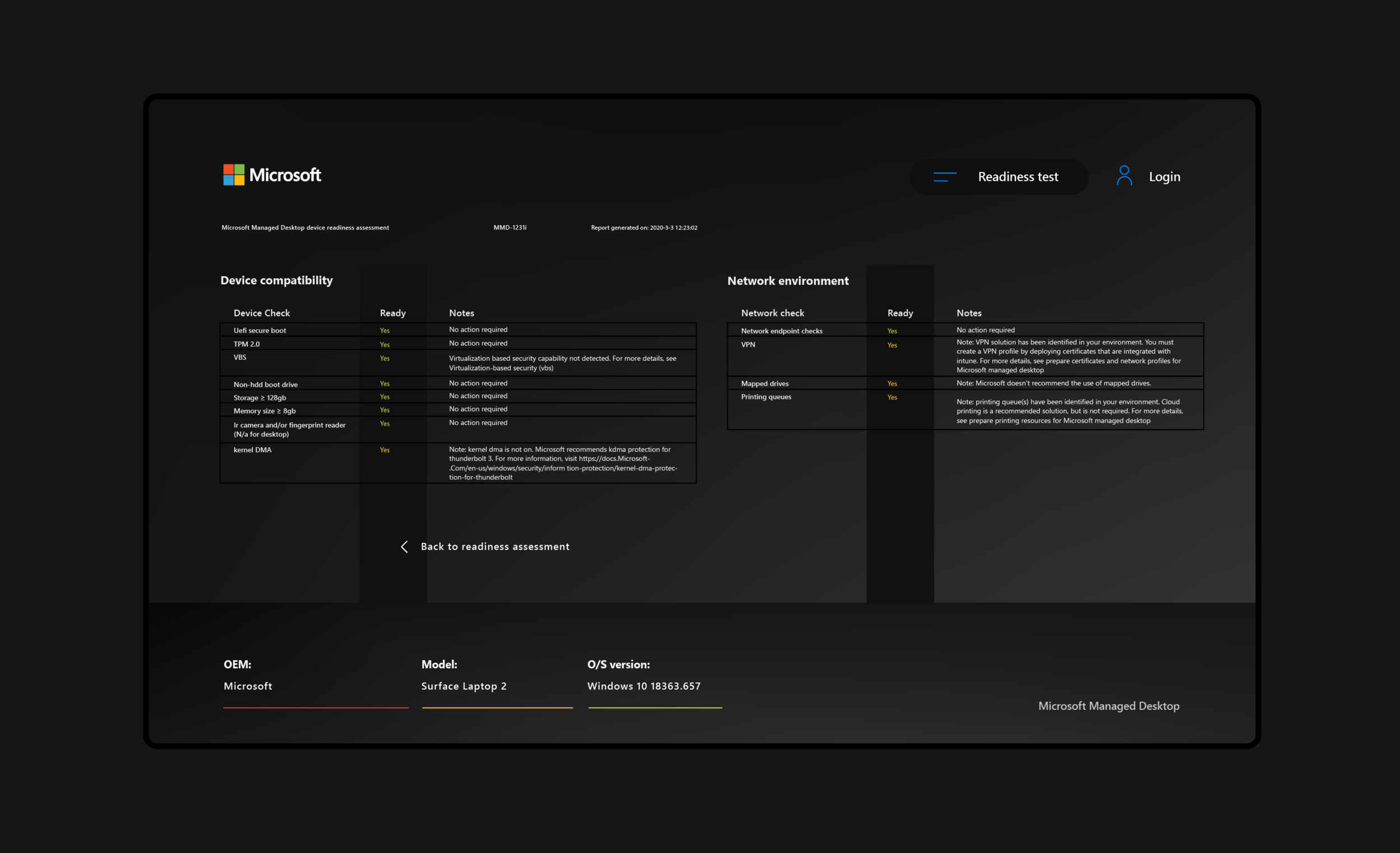
Task: Click the device readiness assessment title text
Action: 305,227
